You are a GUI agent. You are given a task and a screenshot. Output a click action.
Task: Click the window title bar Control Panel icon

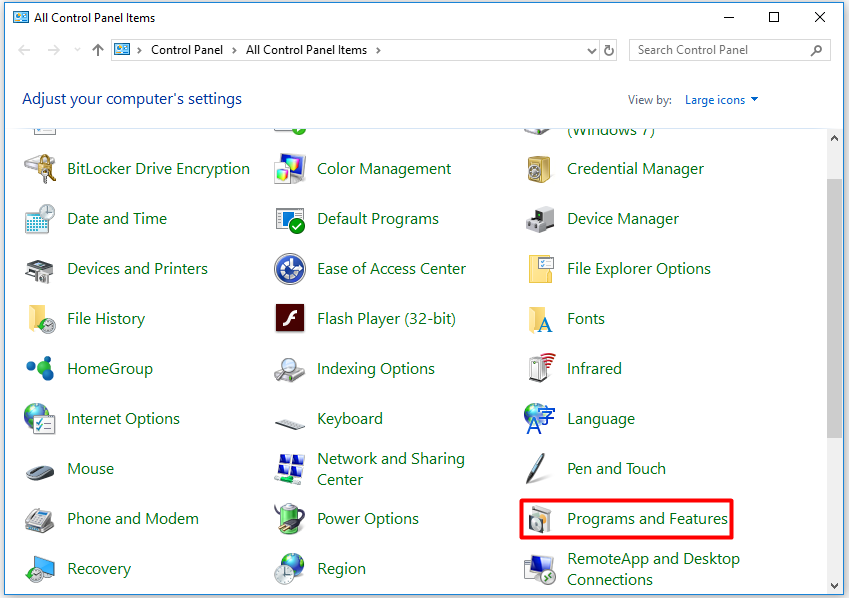tap(21, 17)
